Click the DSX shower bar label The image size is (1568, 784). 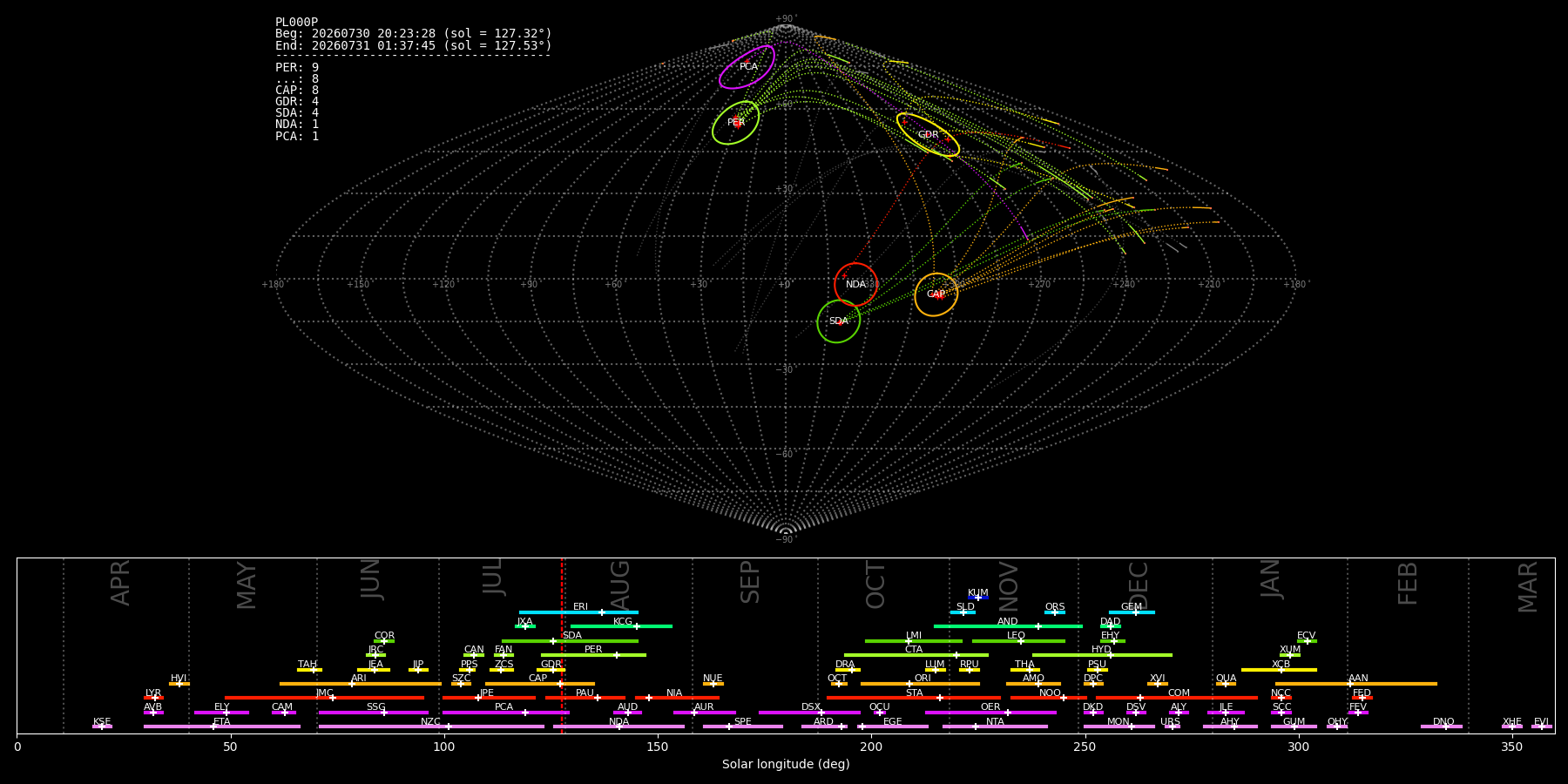click(x=811, y=707)
